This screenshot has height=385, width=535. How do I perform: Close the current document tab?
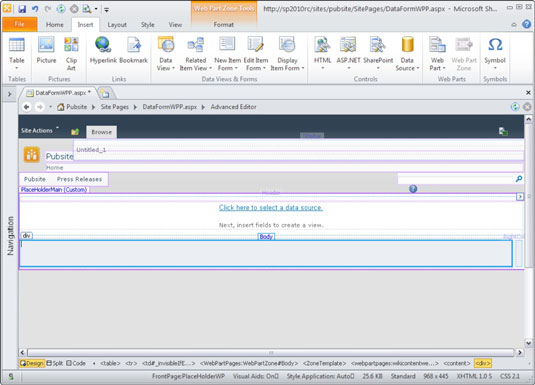[528, 92]
